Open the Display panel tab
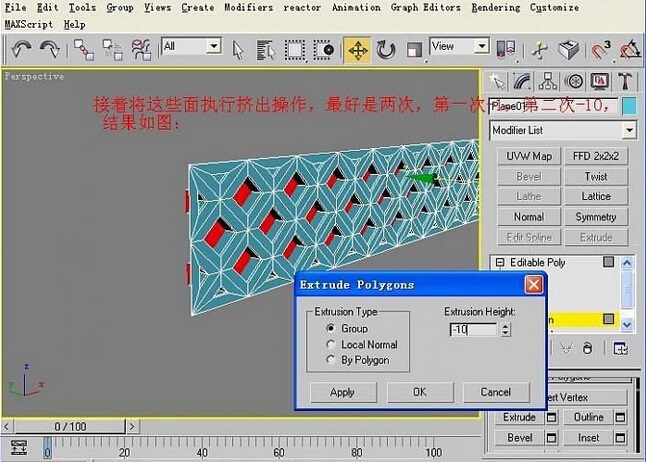This screenshot has height=462, width=646. 599,82
